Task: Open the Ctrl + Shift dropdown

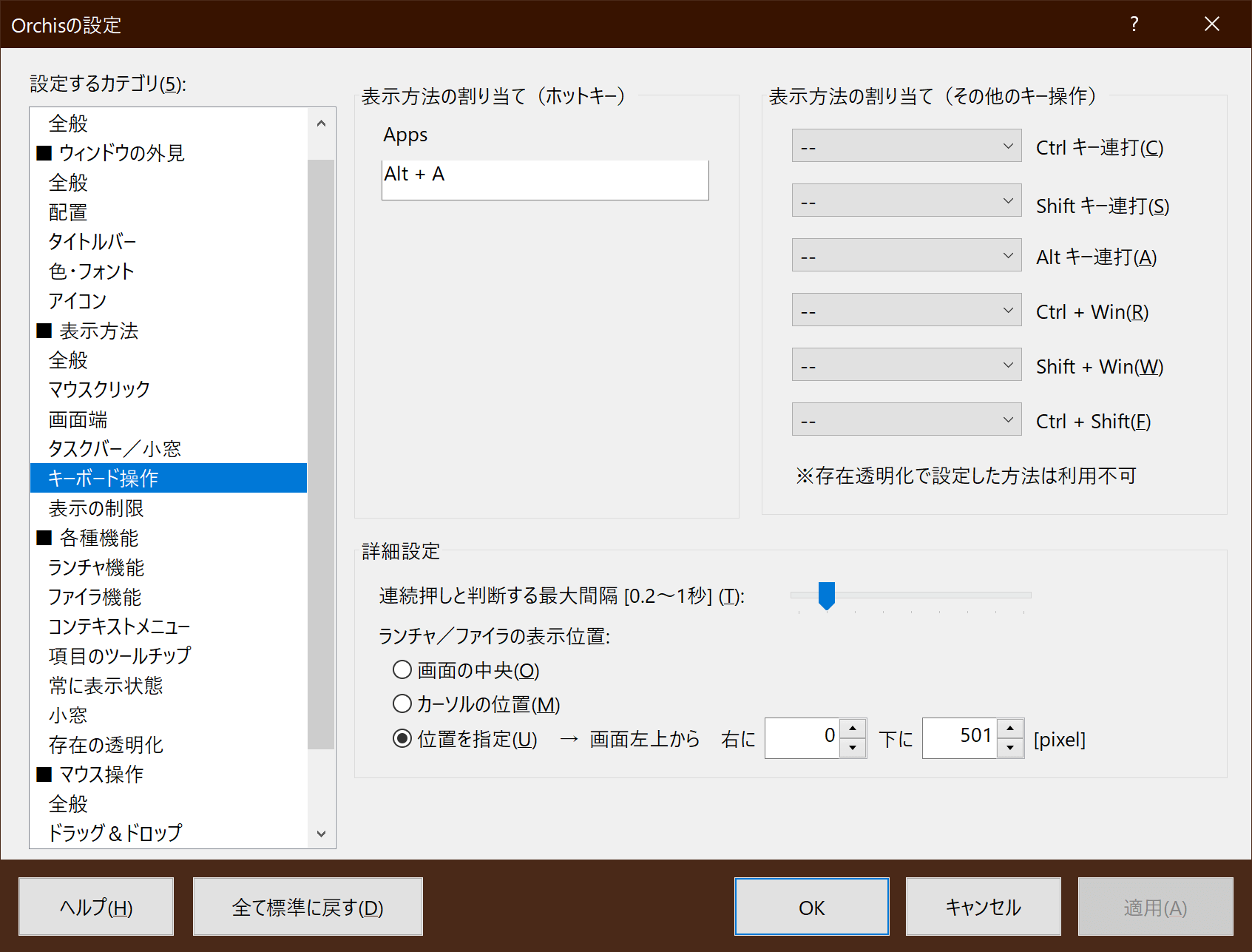Action: pyautogui.click(x=907, y=419)
